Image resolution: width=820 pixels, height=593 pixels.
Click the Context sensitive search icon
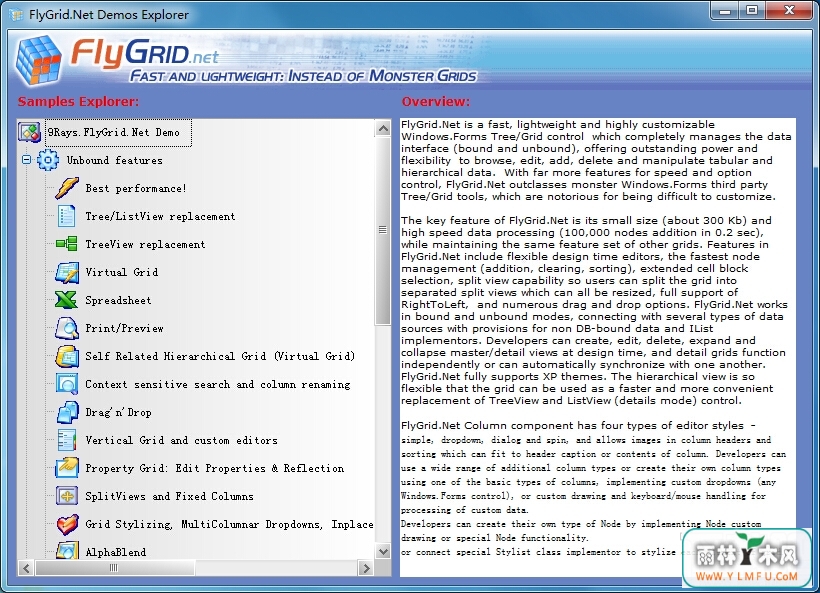(x=67, y=384)
